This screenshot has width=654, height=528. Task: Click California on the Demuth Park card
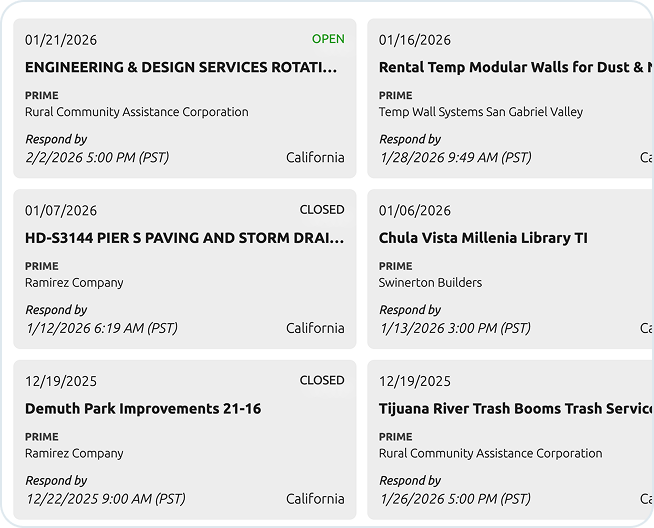click(315, 499)
